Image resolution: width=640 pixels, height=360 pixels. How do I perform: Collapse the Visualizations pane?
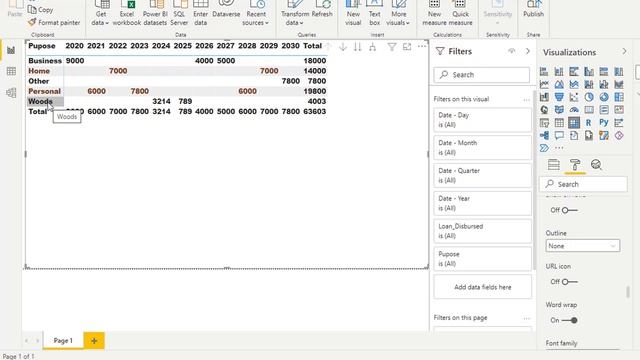pos(624,51)
